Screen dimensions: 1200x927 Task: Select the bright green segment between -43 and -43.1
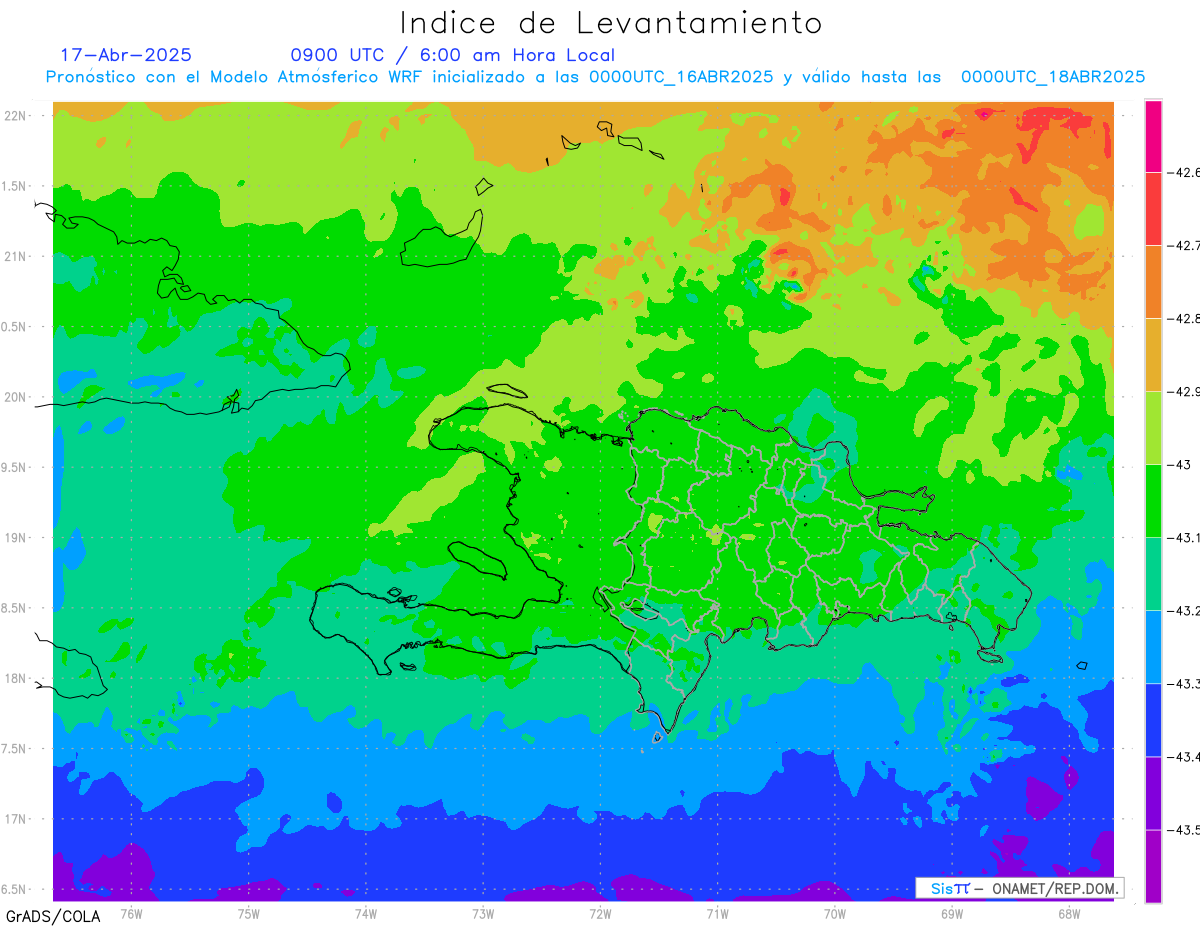[1153, 500]
